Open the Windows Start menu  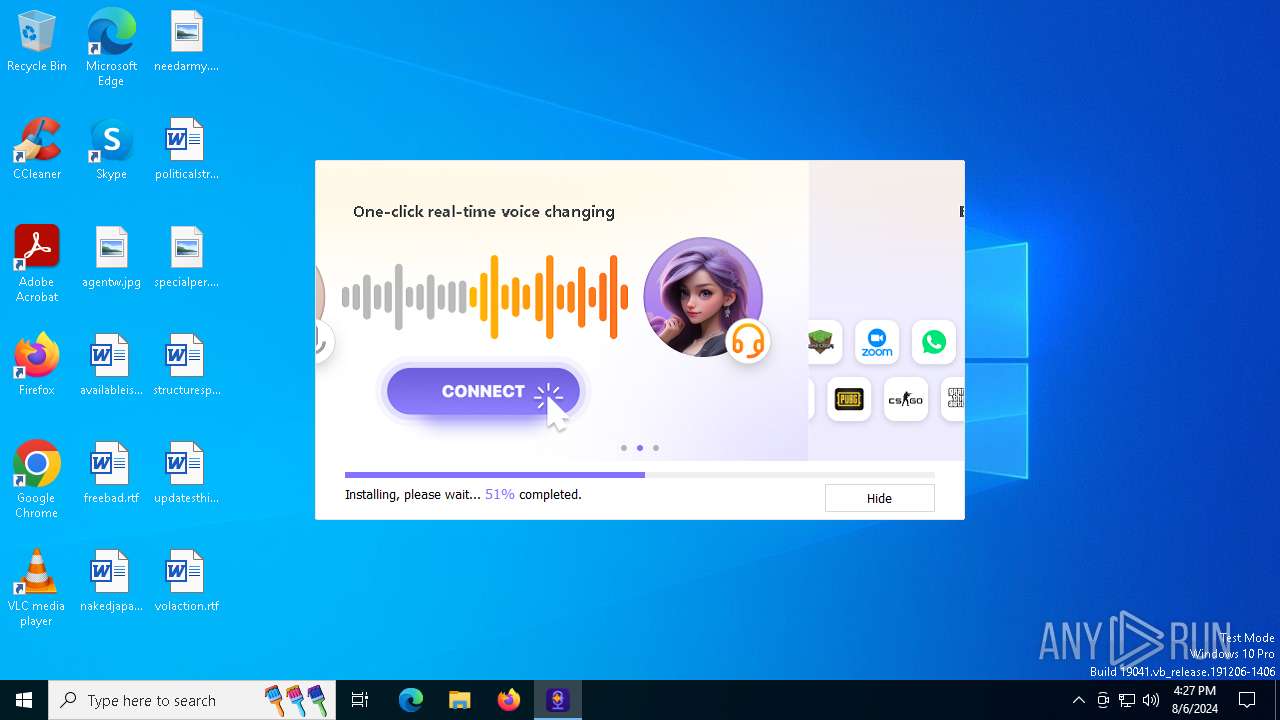tap(24, 700)
